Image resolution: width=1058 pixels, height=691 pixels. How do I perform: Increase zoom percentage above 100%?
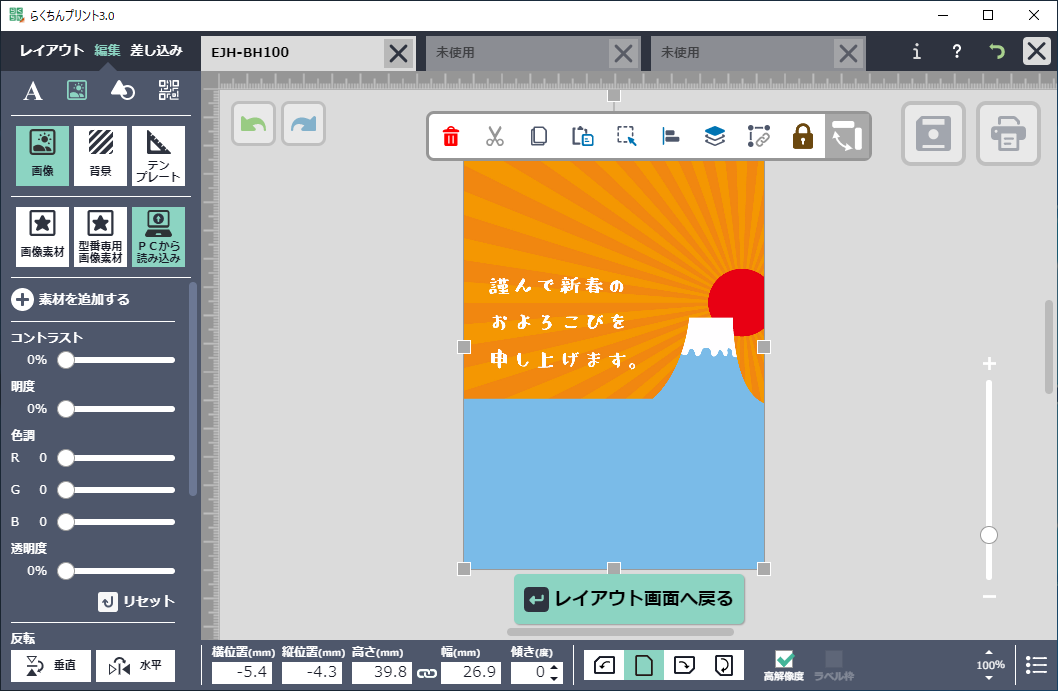pyautogui.click(x=989, y=653)
